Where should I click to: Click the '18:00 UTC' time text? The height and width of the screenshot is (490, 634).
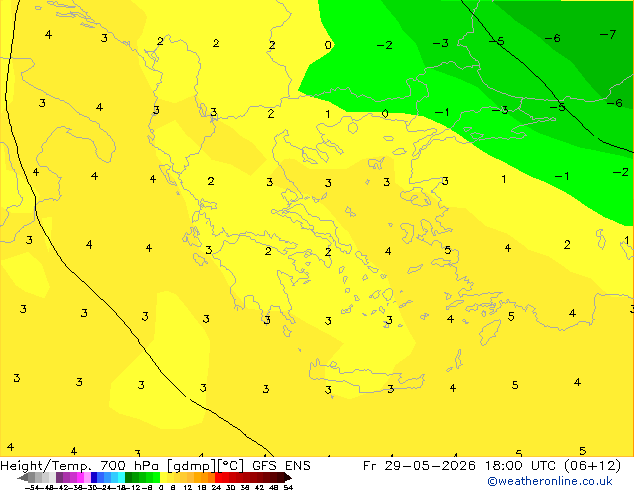point(522,466)
